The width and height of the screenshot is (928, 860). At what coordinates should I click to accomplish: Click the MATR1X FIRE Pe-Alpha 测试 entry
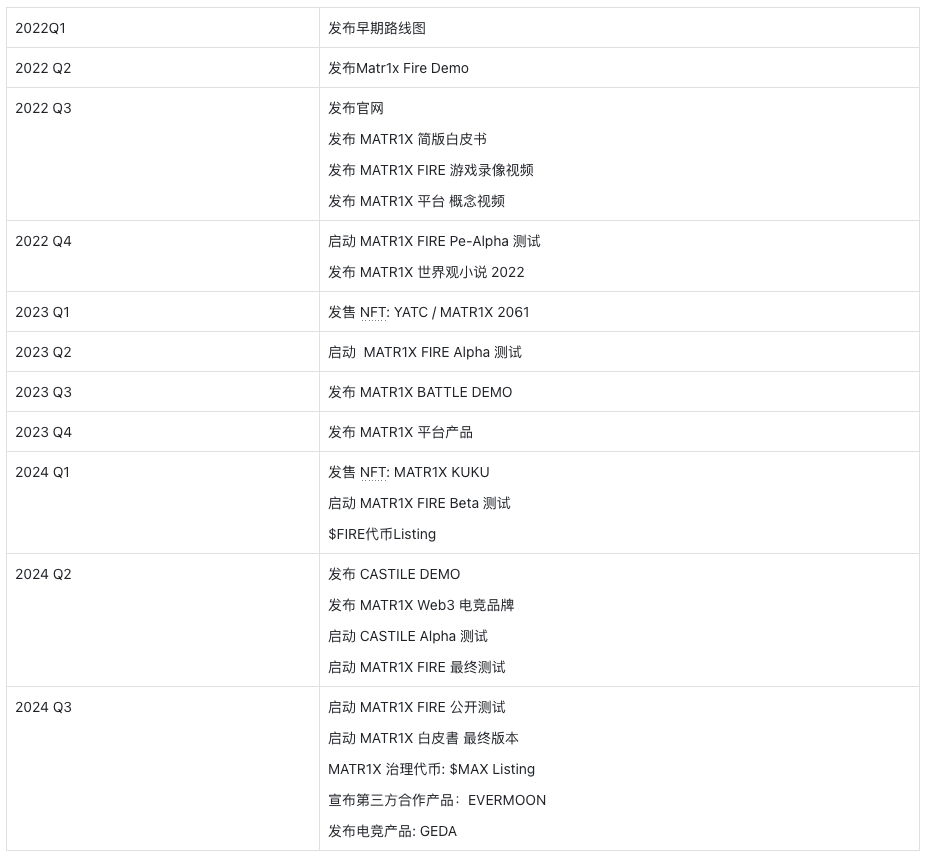coord(434,241)
